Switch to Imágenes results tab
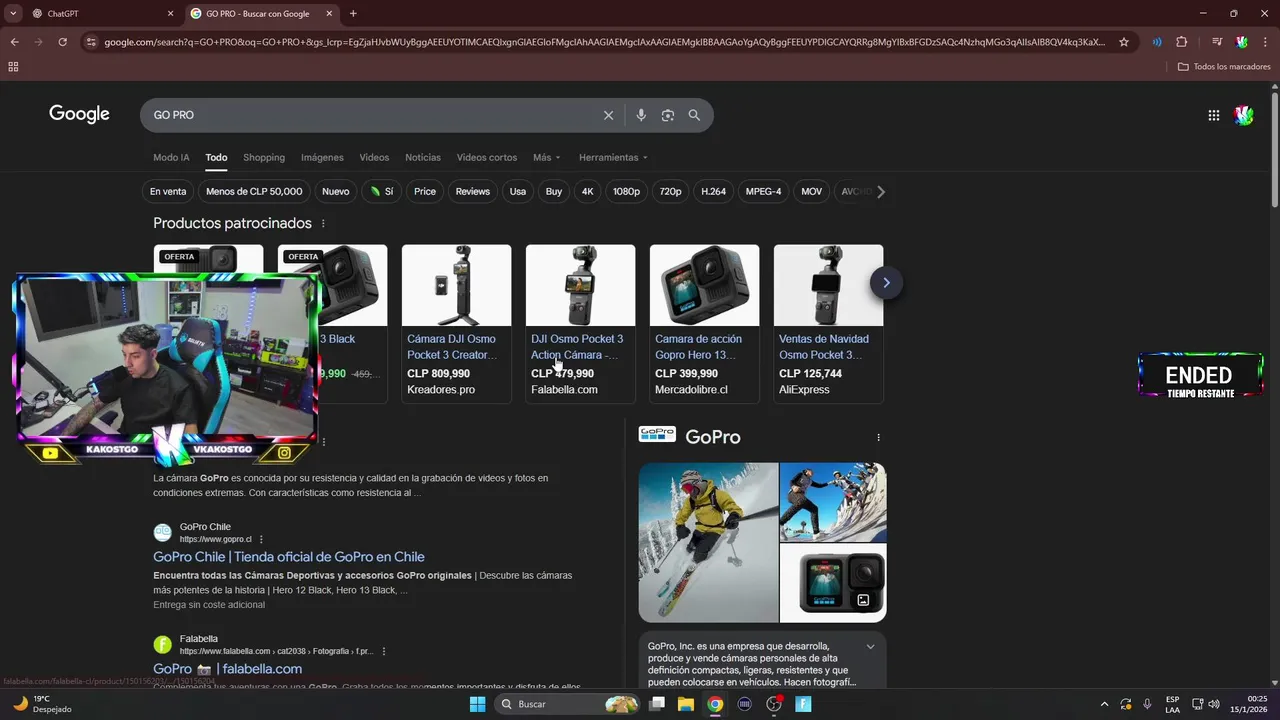1280x720 pixels. 322,158
